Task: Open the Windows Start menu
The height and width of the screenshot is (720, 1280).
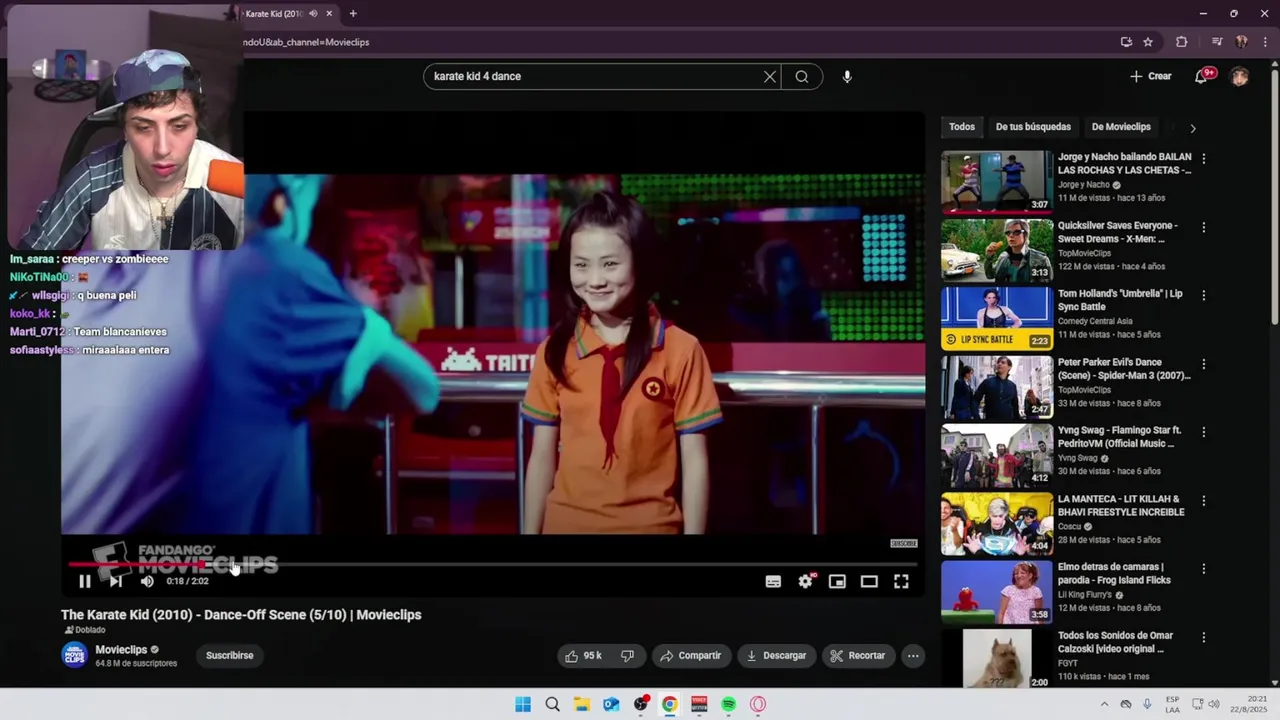Action: [523, 704]
